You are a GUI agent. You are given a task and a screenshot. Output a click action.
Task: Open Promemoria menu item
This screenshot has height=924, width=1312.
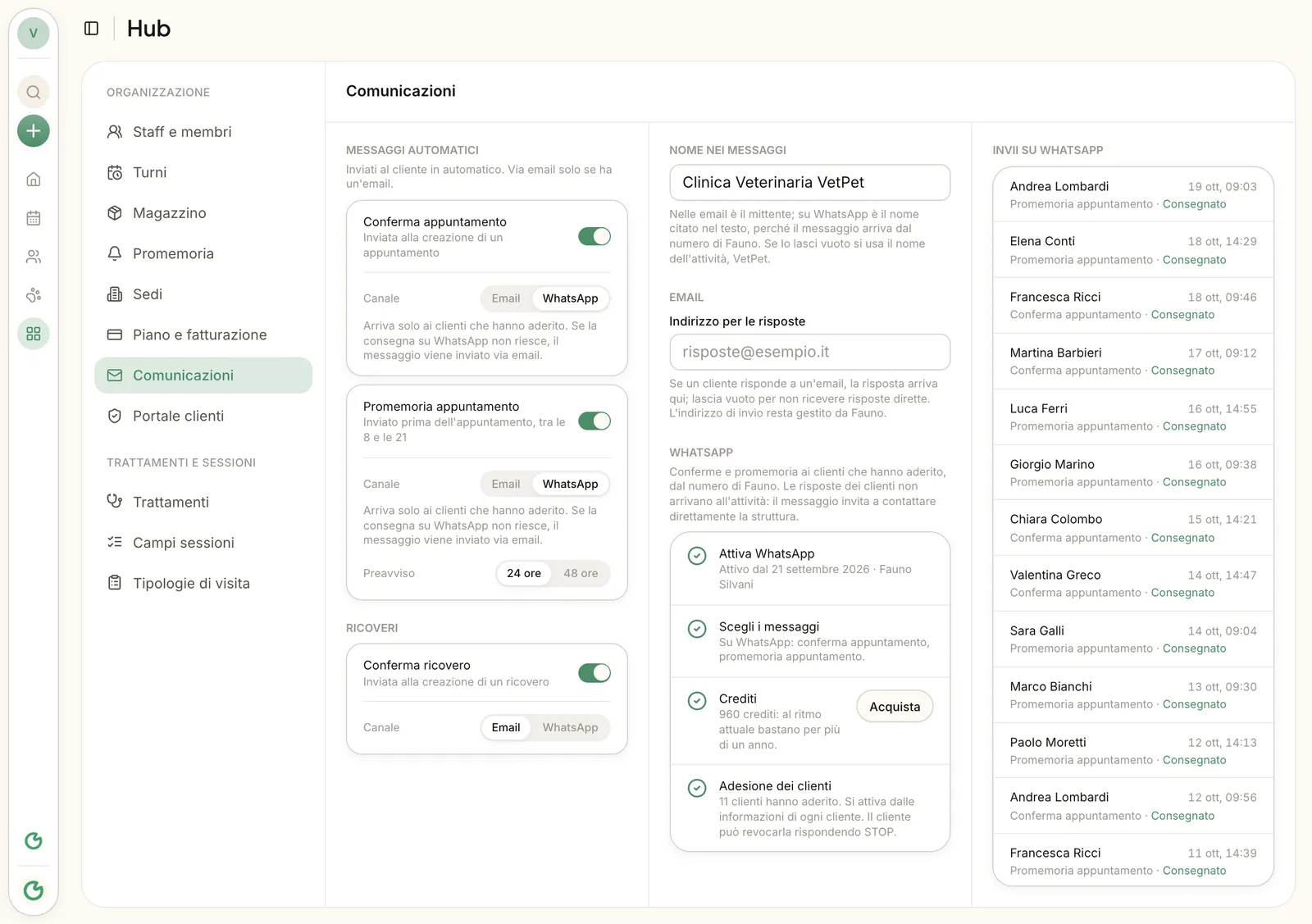click(203, 253)
